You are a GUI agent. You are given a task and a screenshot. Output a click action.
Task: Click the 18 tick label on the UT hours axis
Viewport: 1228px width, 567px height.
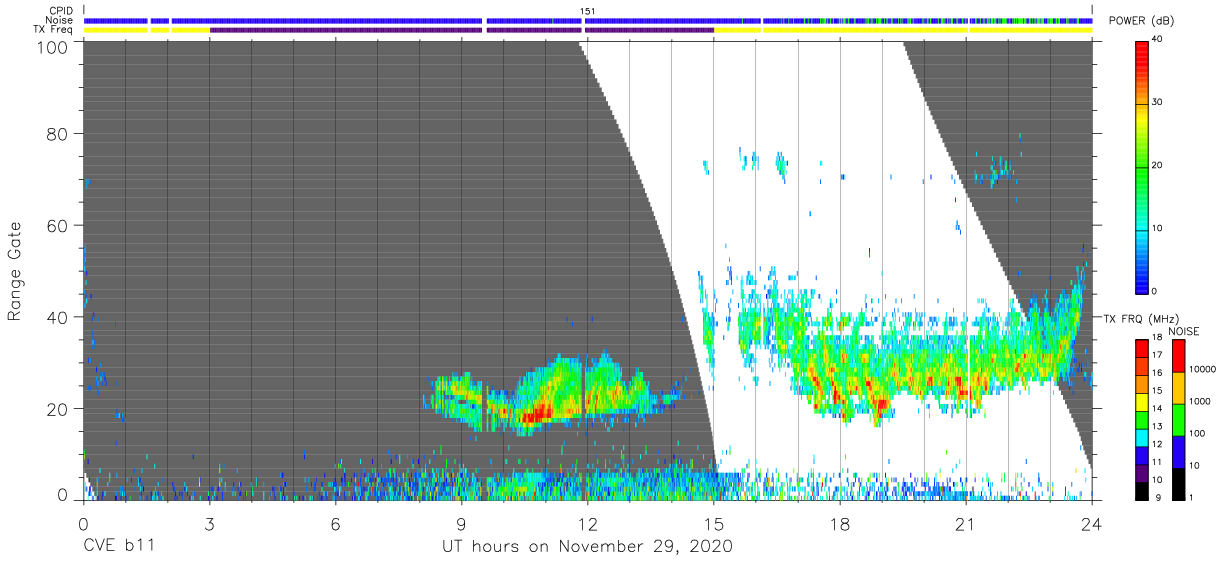(x=840, y=523)
